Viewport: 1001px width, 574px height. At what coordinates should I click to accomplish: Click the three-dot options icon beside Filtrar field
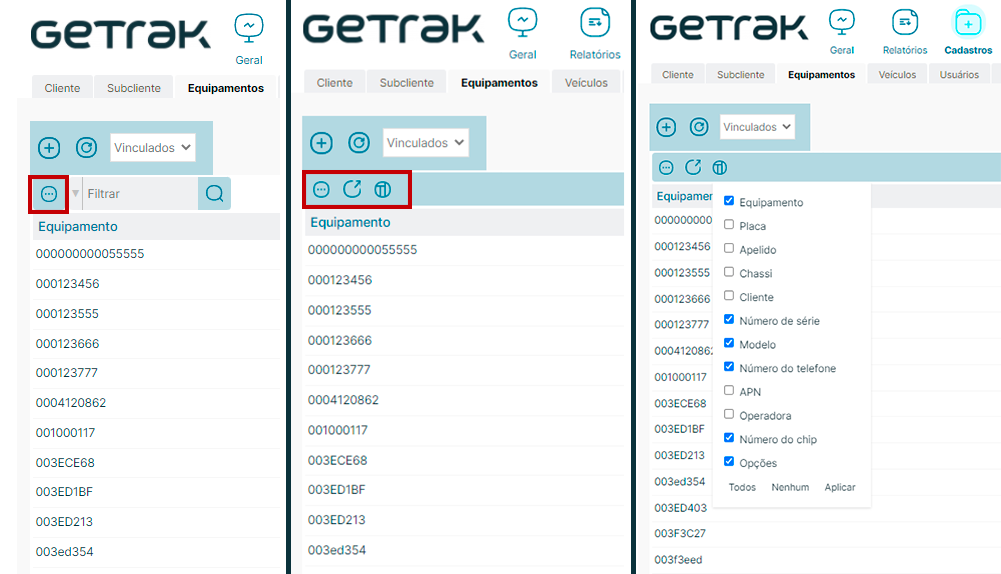point(49,193)
